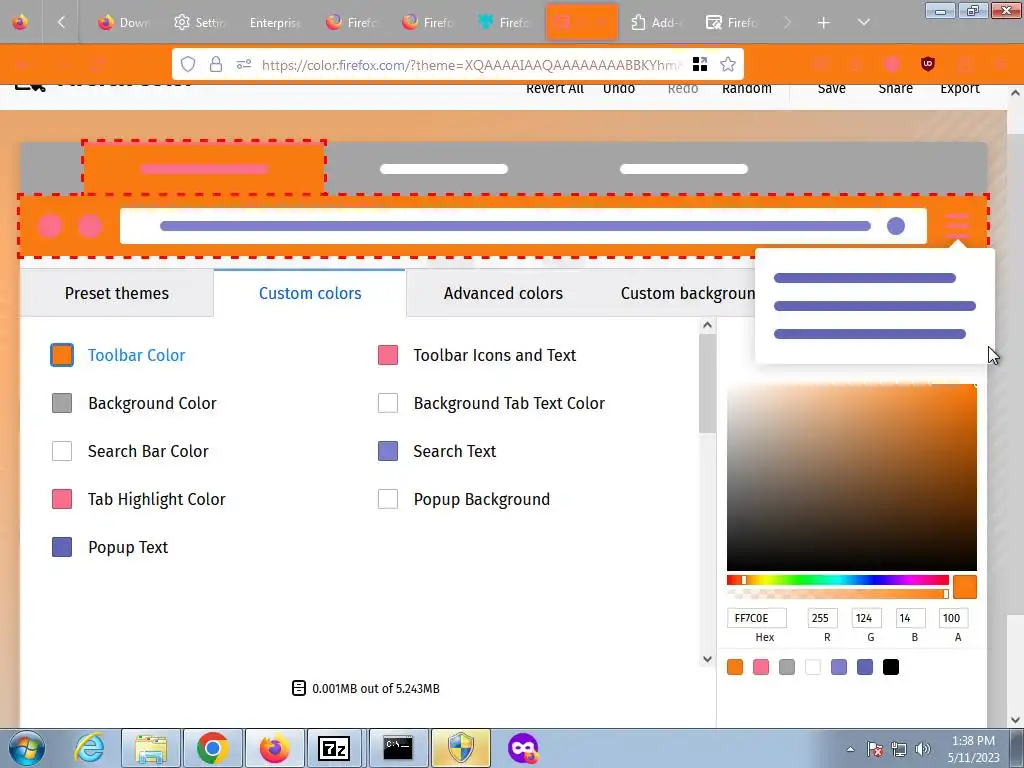The image size is (1024, 768).
Task: Switch to the Enterprise tab
Action: pos(275,23)
